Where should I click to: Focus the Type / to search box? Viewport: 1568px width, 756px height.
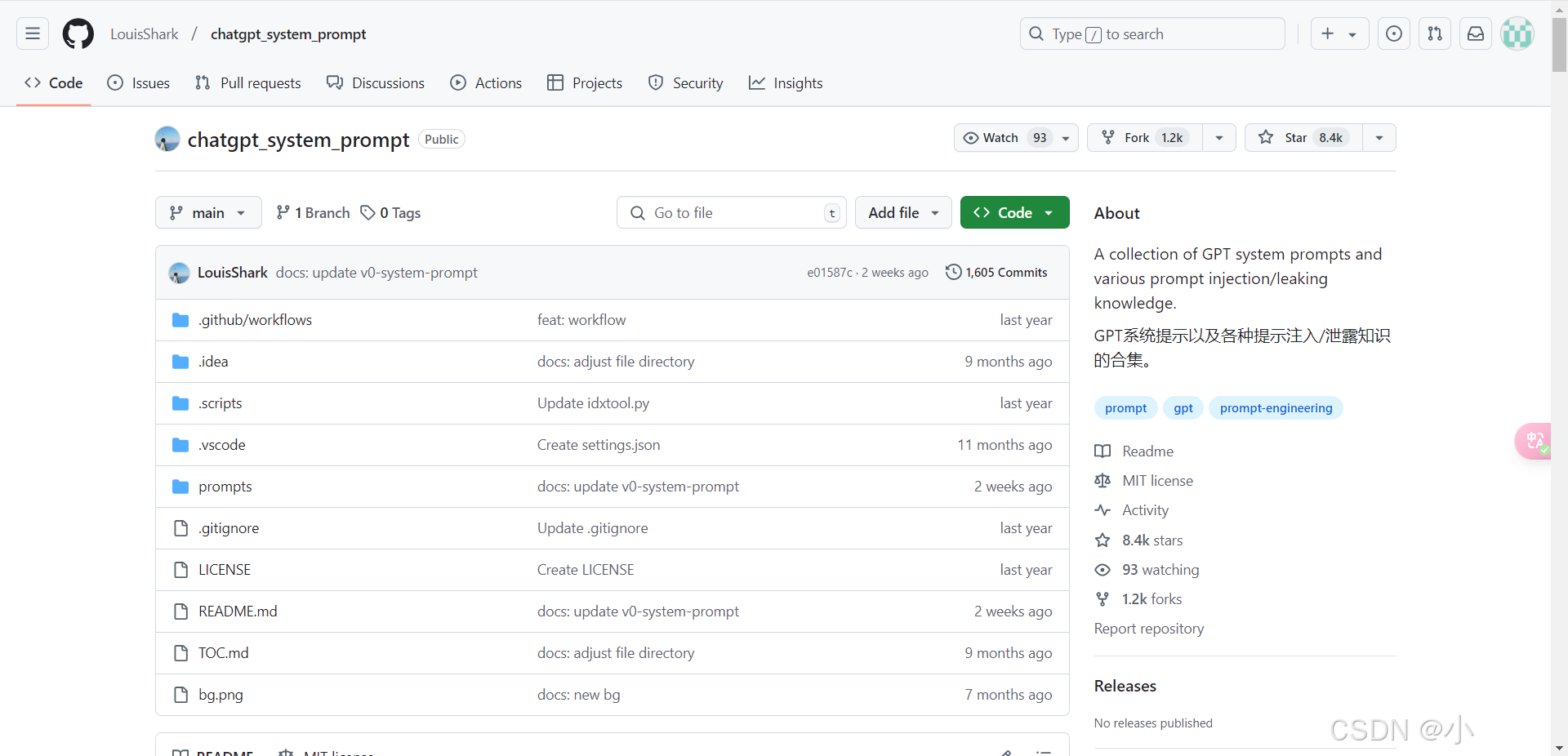tap(1152, 33)
